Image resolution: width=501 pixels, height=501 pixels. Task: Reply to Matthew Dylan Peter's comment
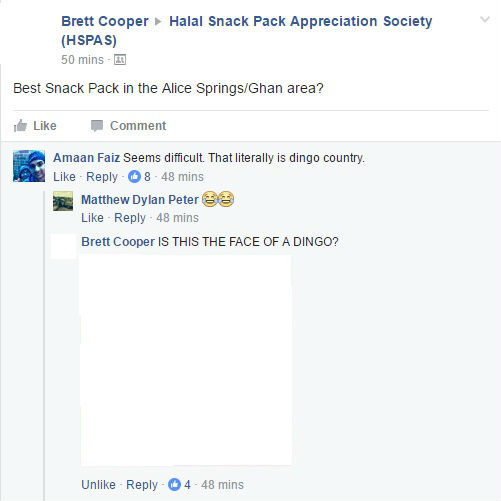pos(130,218)
